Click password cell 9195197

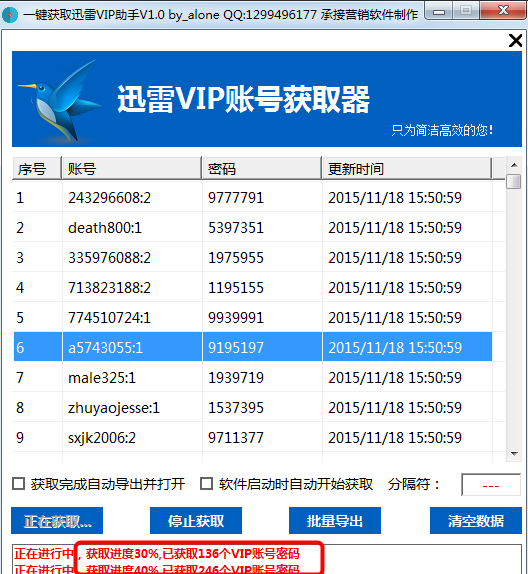(236, 348)
